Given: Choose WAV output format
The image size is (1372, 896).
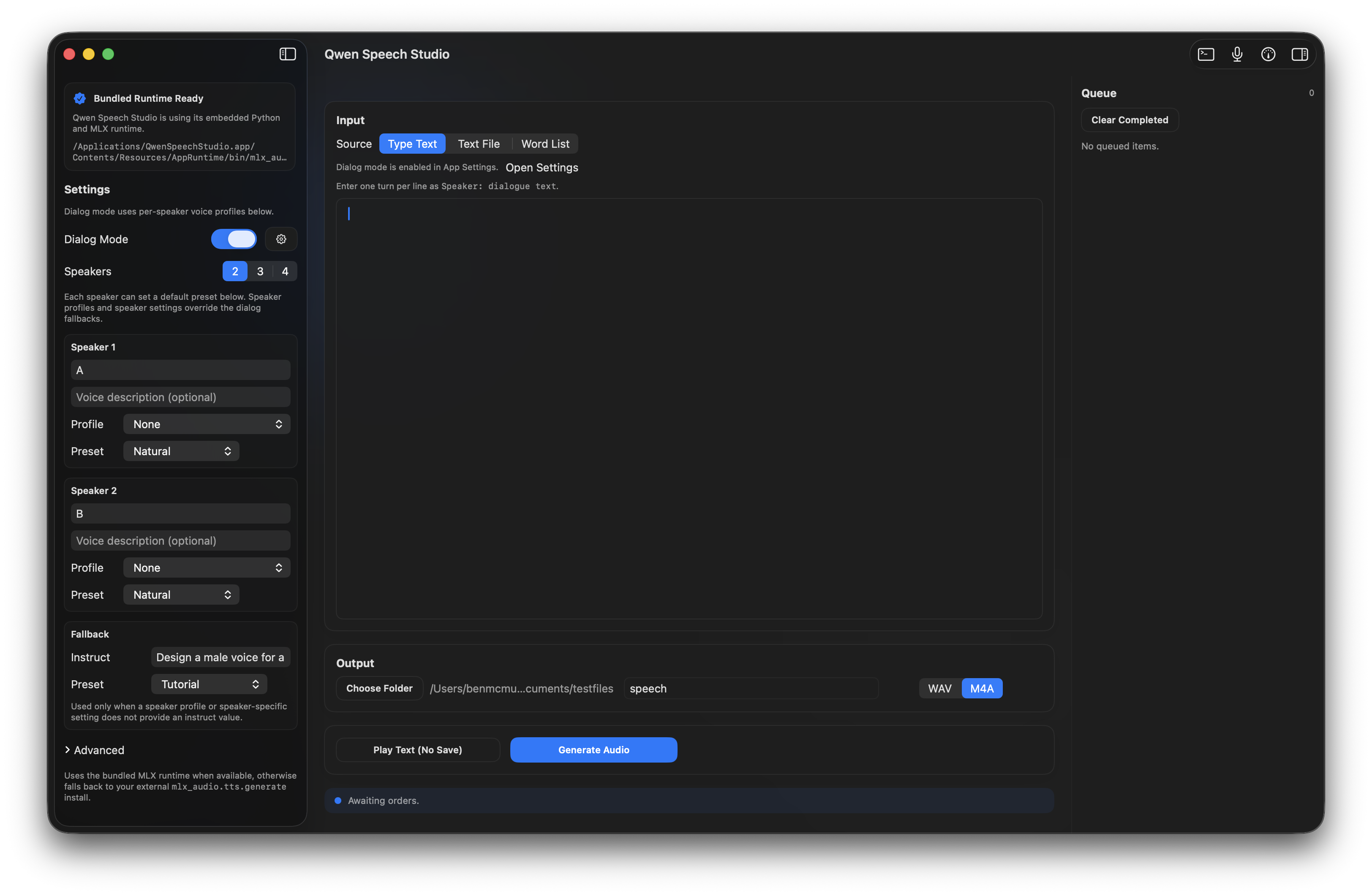Looking at the screenshot, I should click(939, 689).
